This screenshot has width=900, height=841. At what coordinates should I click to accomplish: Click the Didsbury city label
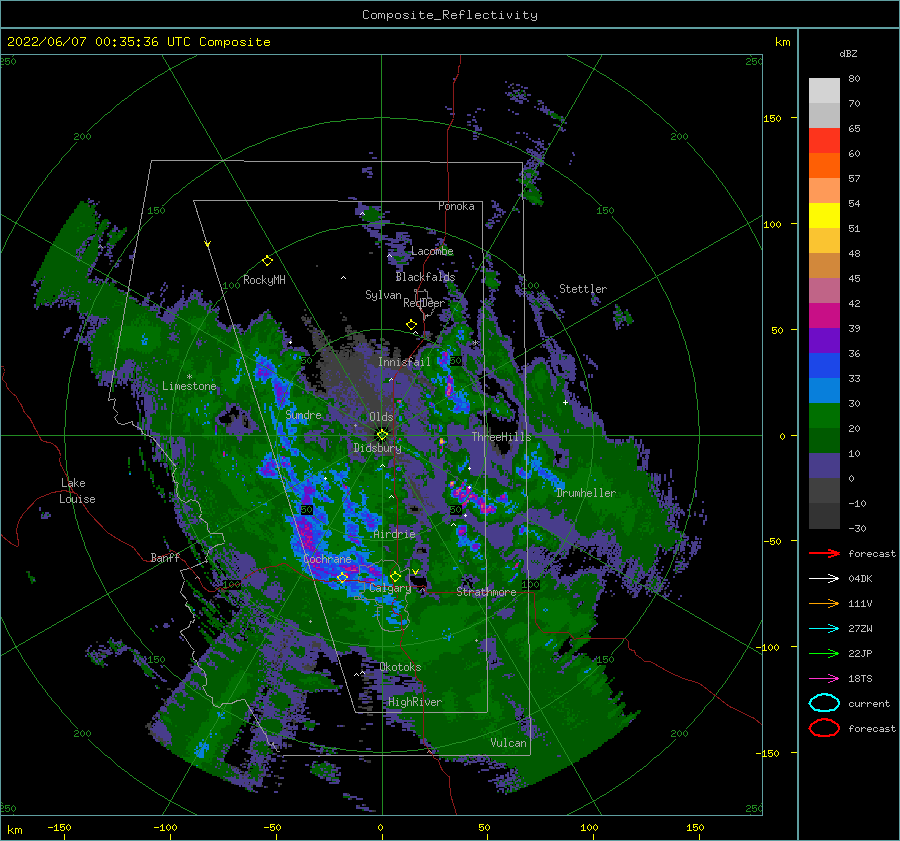(x=378, y=448)
